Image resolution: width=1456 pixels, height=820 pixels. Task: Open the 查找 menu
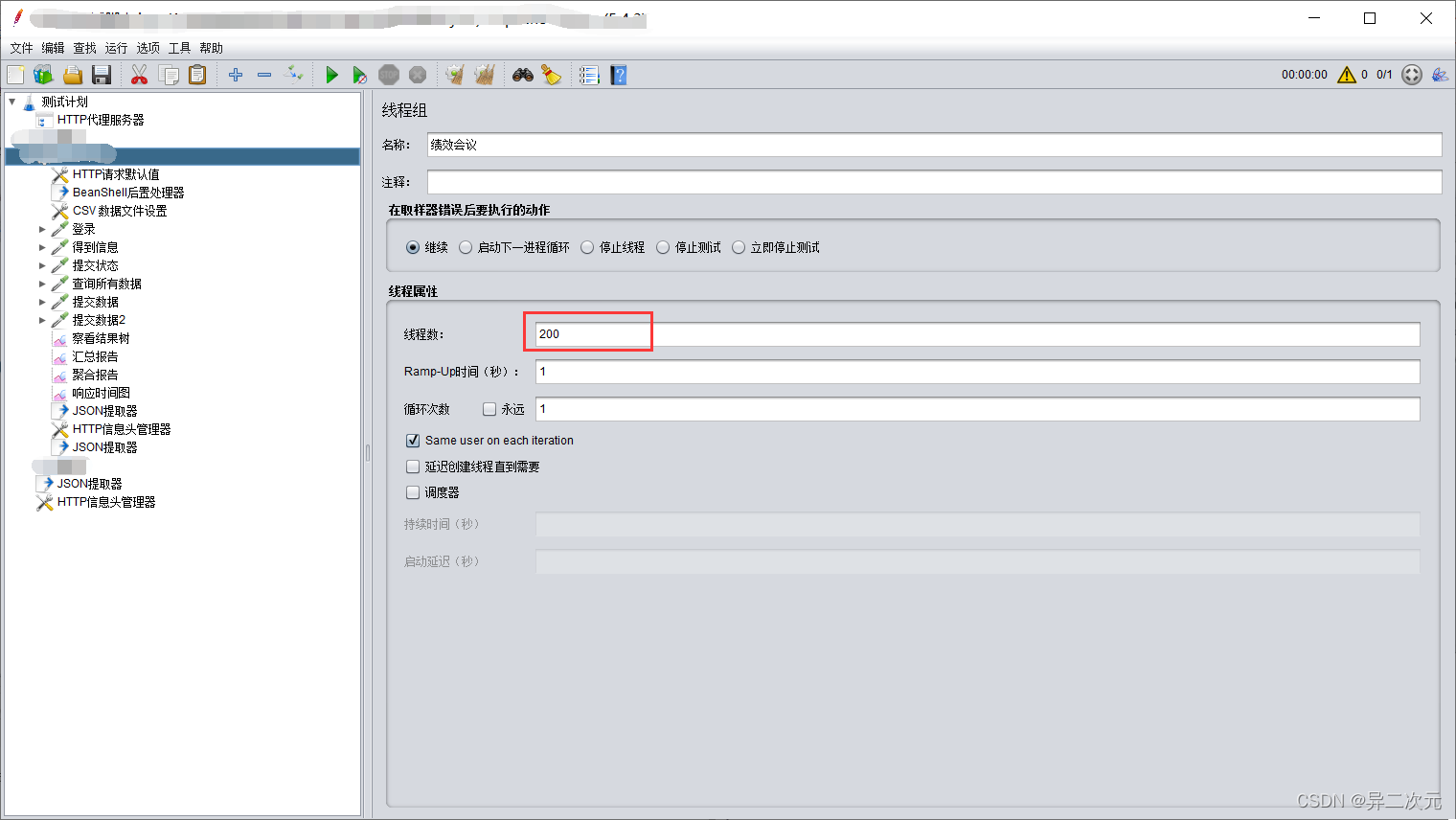tap(85, 48)
